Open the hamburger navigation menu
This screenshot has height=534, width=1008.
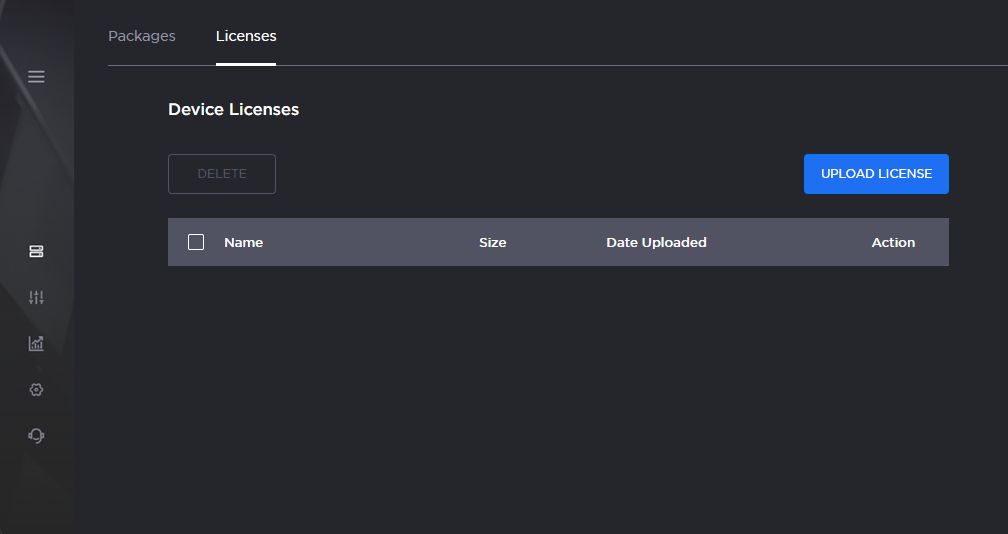[36, 77]
